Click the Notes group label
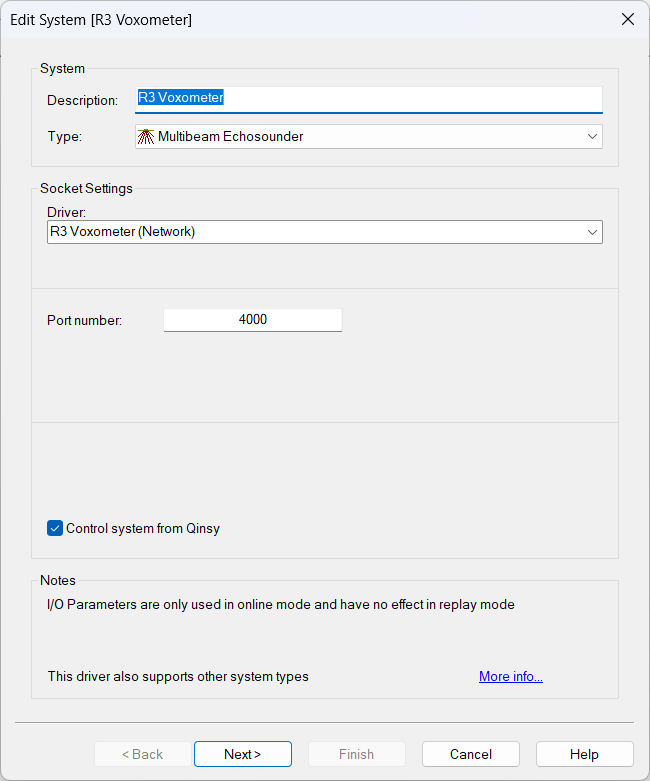Viewport: 650px width, 781px height. pos(58,580)
